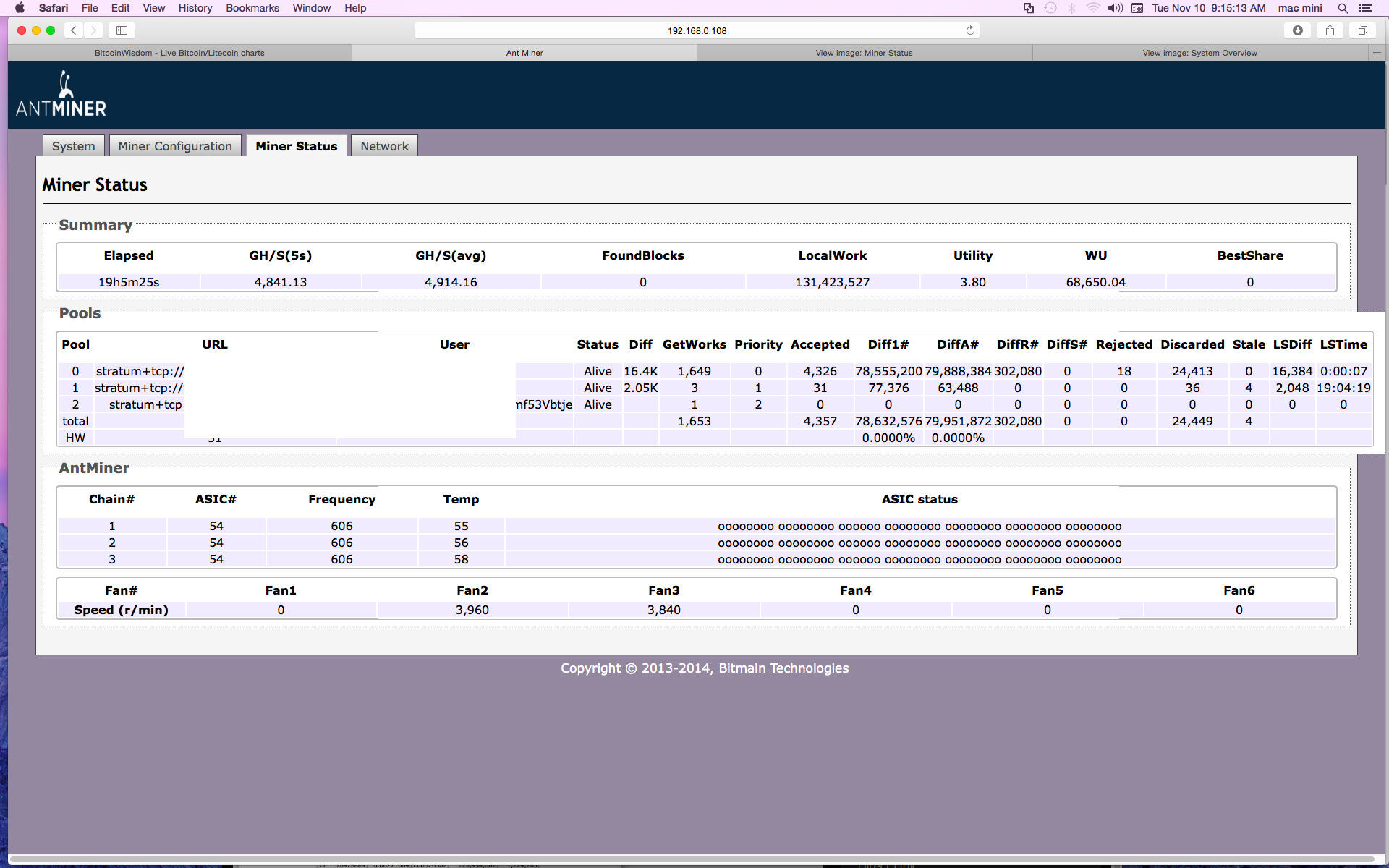Open the Safari menu

[54, 8]
